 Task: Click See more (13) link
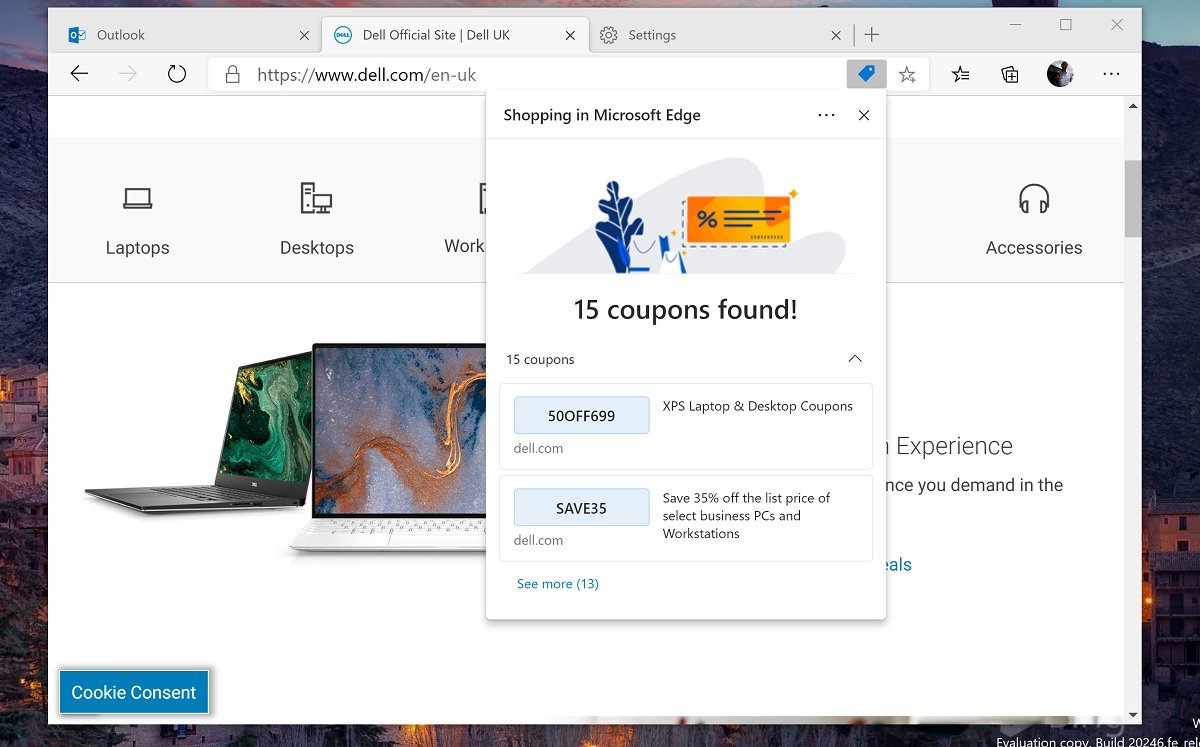click(x=558, y=584)
